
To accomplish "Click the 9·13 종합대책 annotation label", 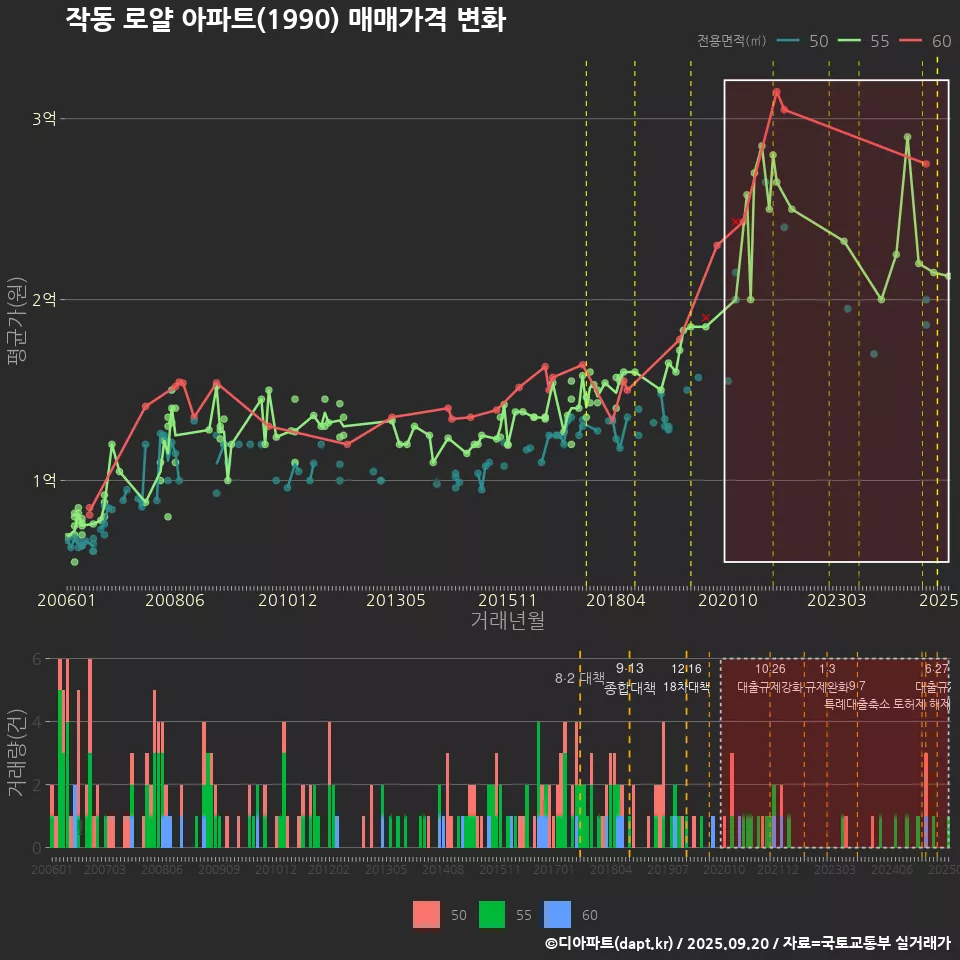I will coord(630,678).
